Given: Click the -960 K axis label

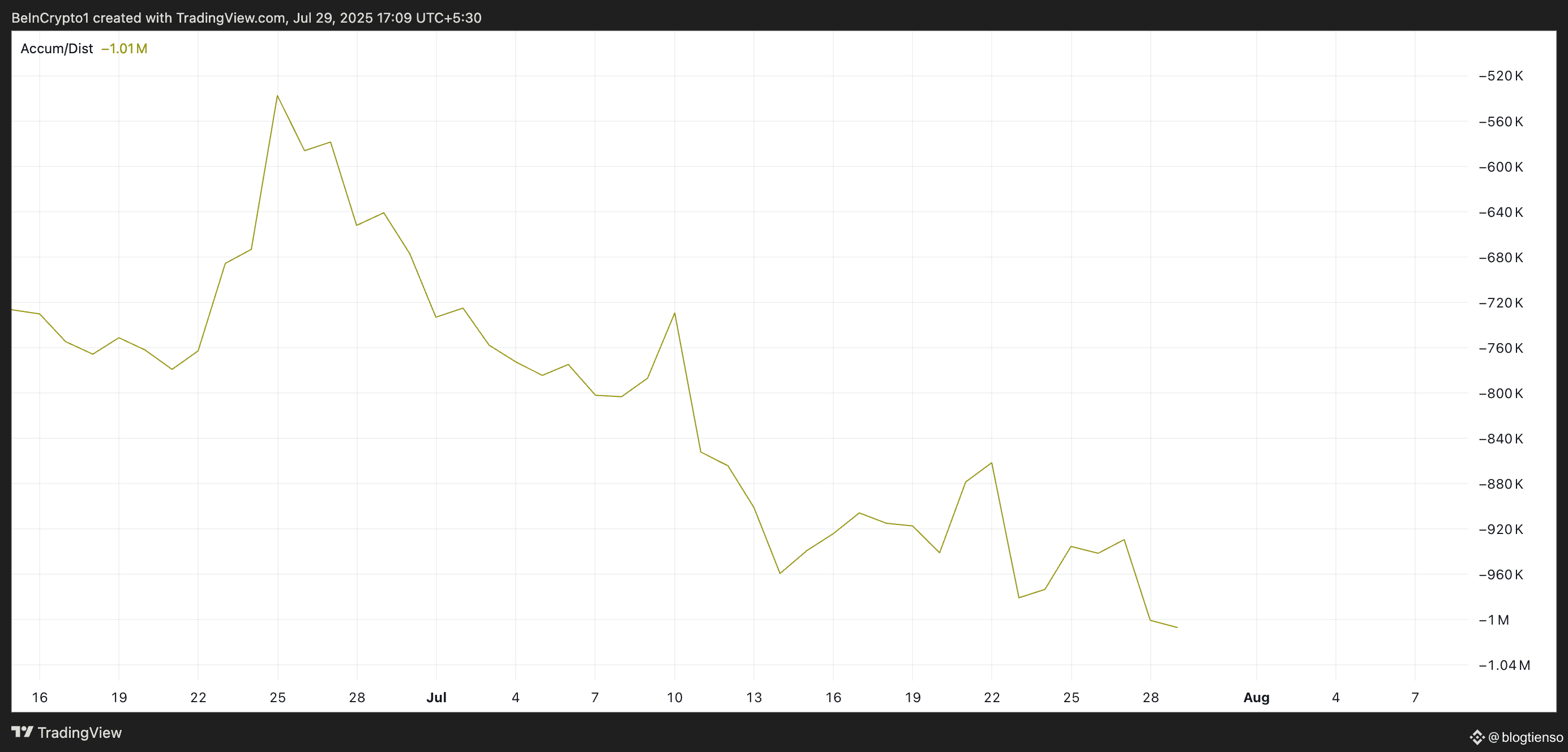Looking at the screenshot, I should [x=1501, y=575].
